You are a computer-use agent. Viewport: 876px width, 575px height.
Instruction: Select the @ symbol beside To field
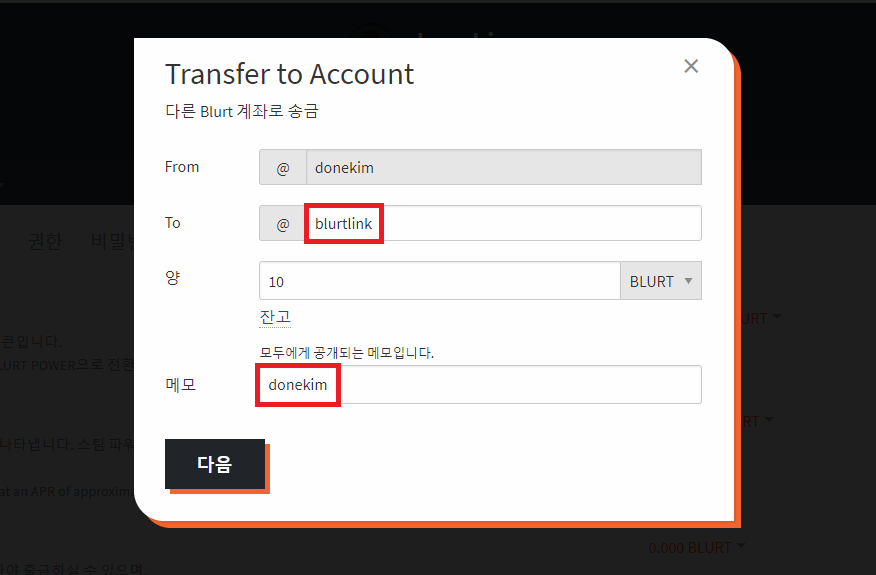pos(283,224)
